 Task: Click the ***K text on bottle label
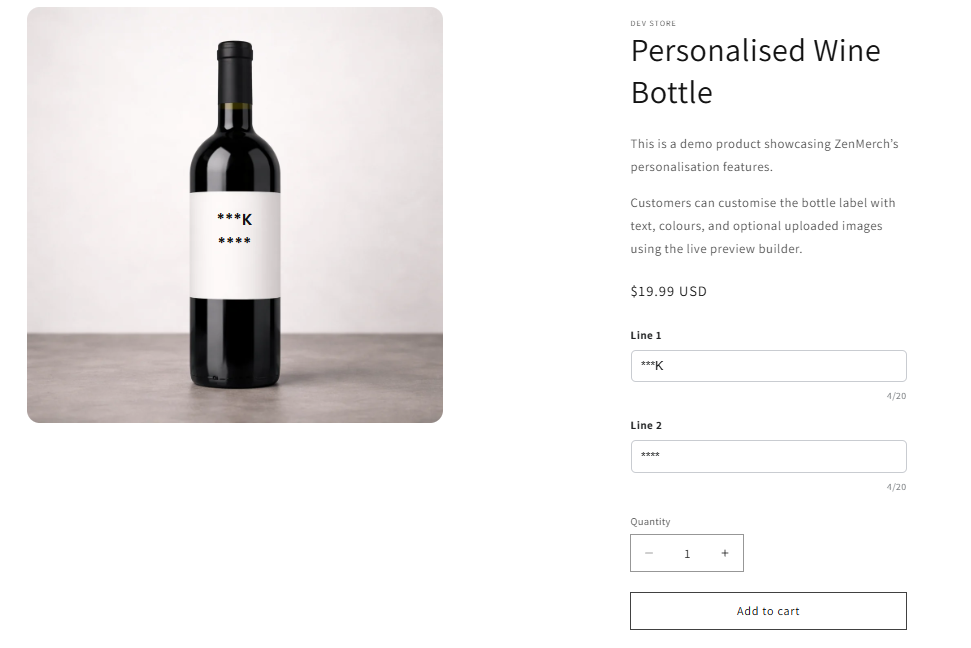click(x=235, y=219)
